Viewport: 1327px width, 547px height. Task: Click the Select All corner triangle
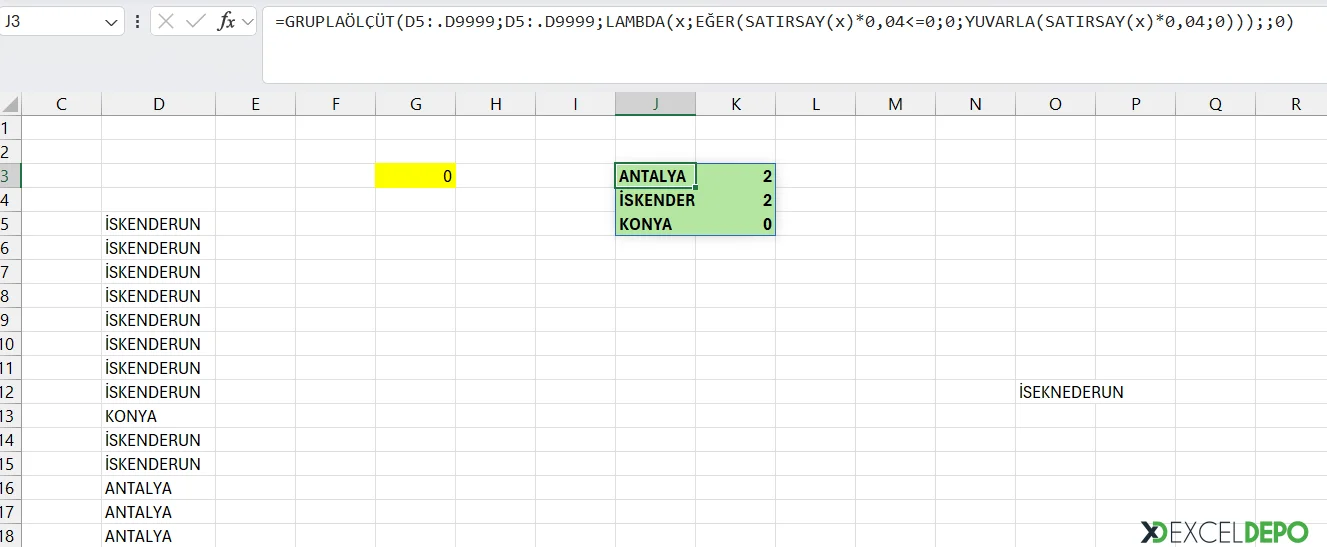point(10,104)
